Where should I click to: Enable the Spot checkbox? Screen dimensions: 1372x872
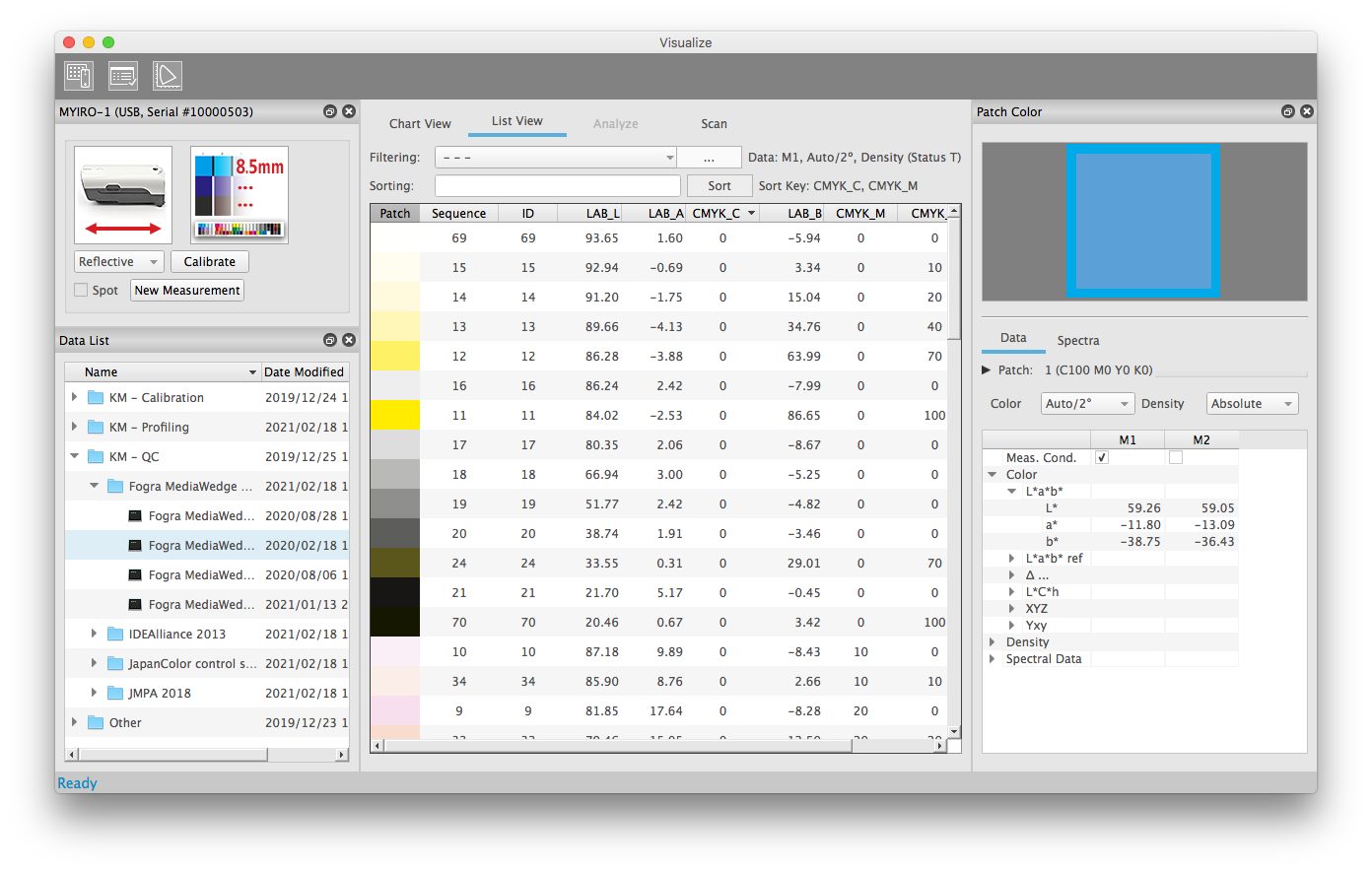point(81,291)
